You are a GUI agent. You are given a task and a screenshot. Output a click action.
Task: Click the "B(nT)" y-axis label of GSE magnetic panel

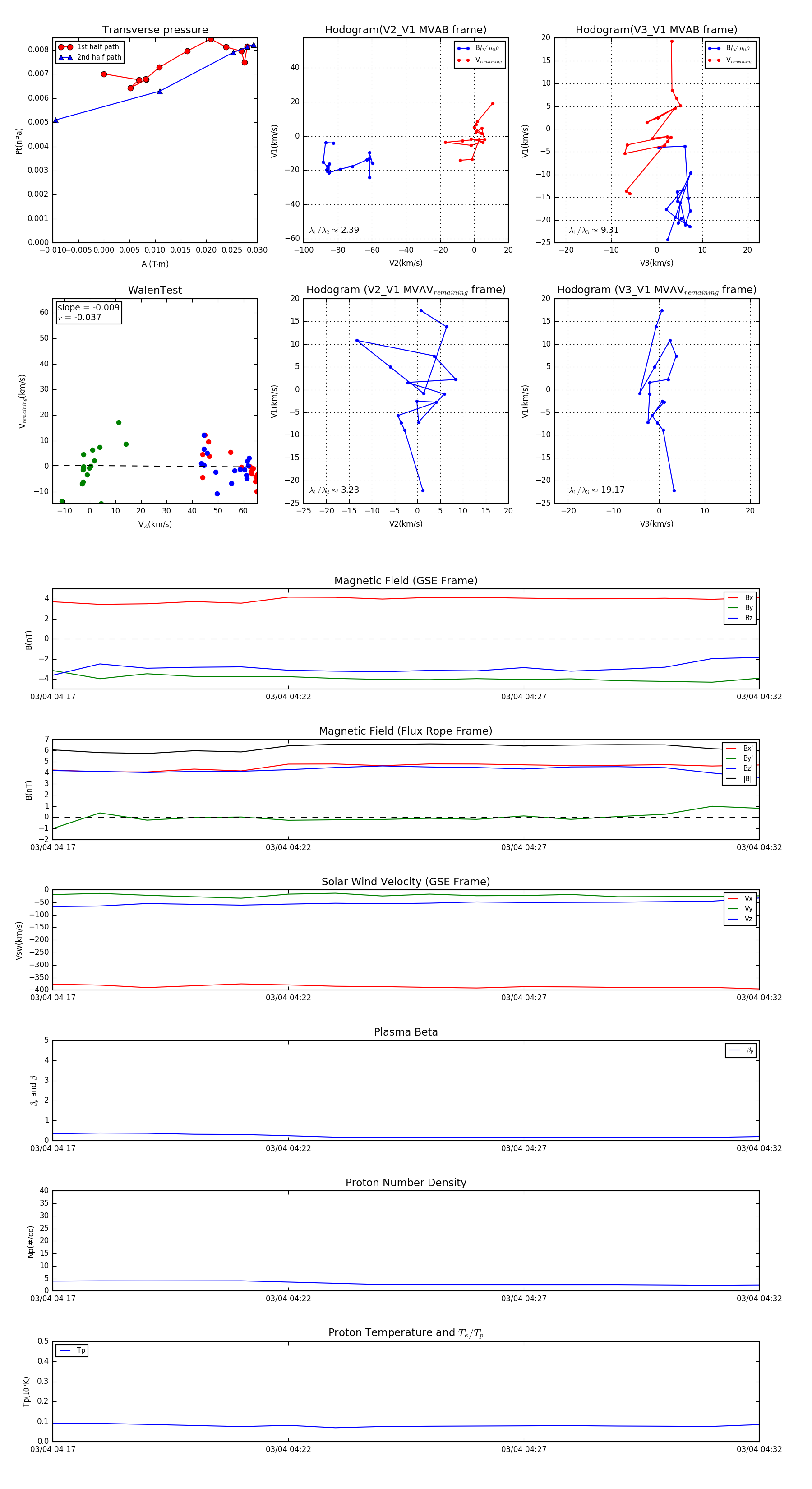[28, 640]
